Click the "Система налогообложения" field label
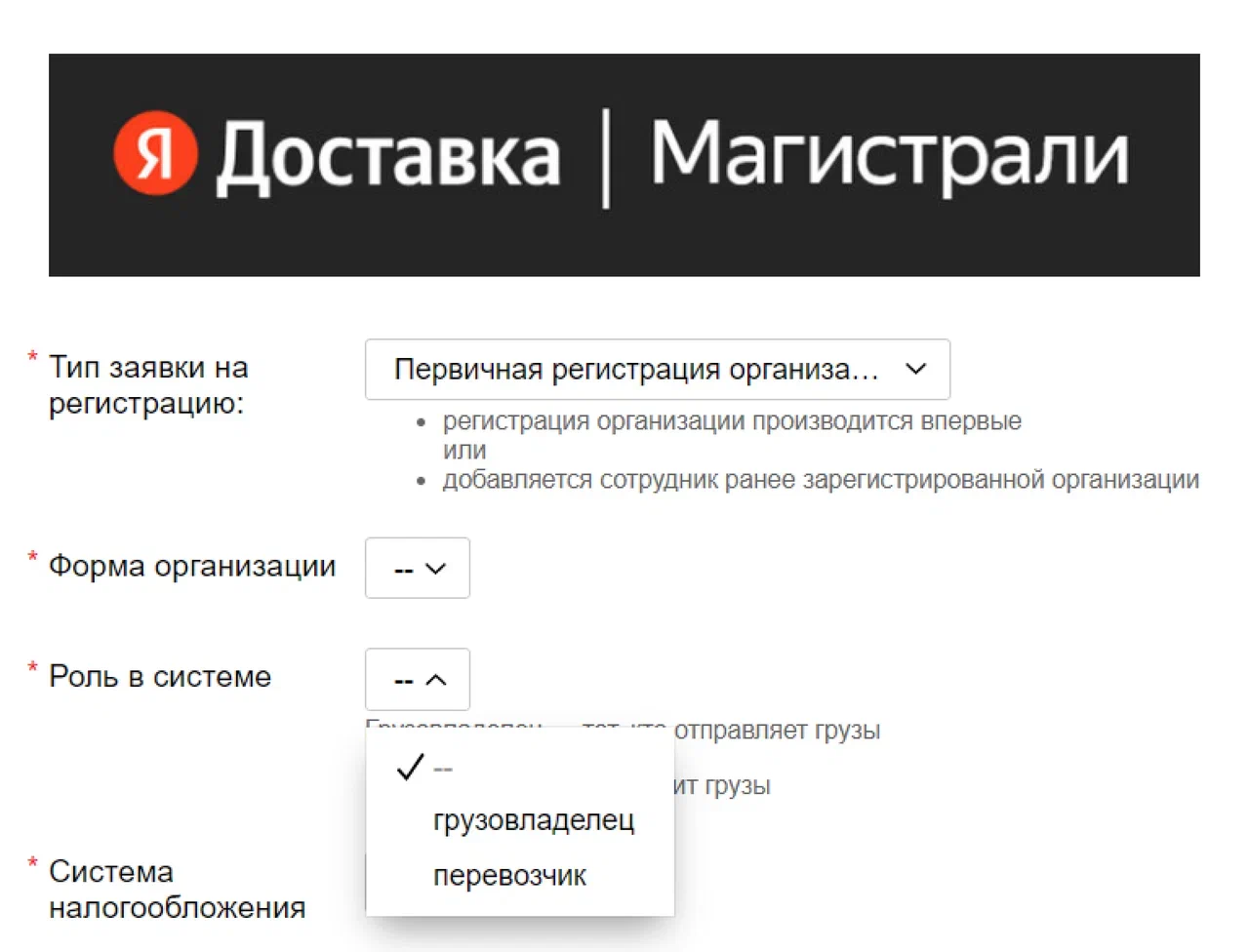This screenshot has width=1249, height=952. pyautogui.click(x=177, y=889)
